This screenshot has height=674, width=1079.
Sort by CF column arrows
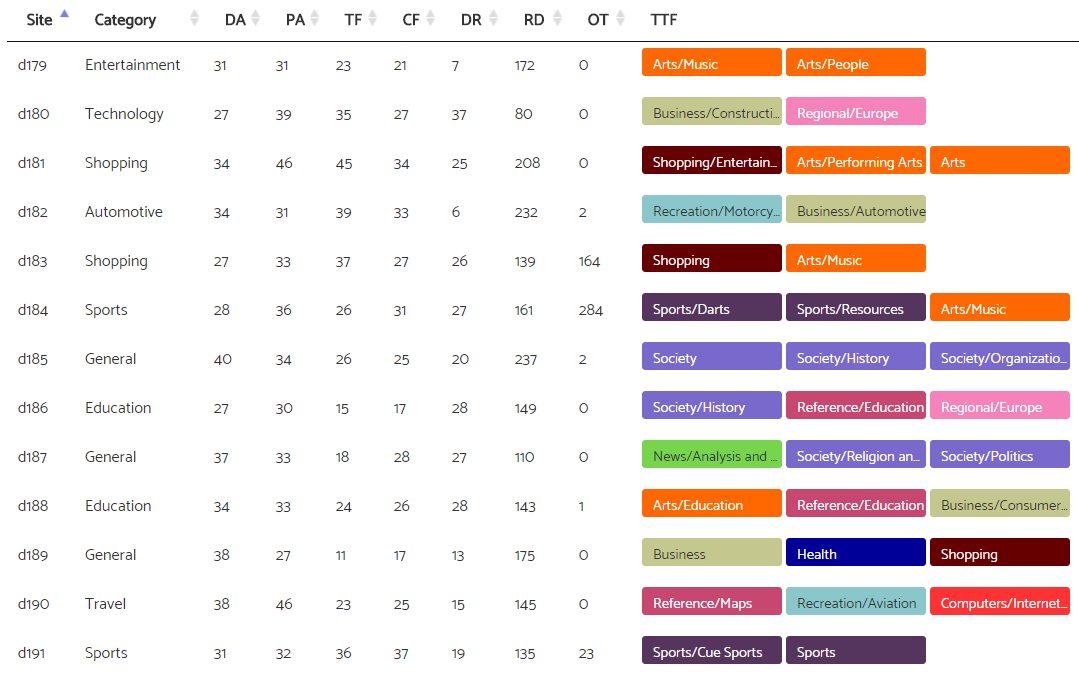(x=430, y=19)
